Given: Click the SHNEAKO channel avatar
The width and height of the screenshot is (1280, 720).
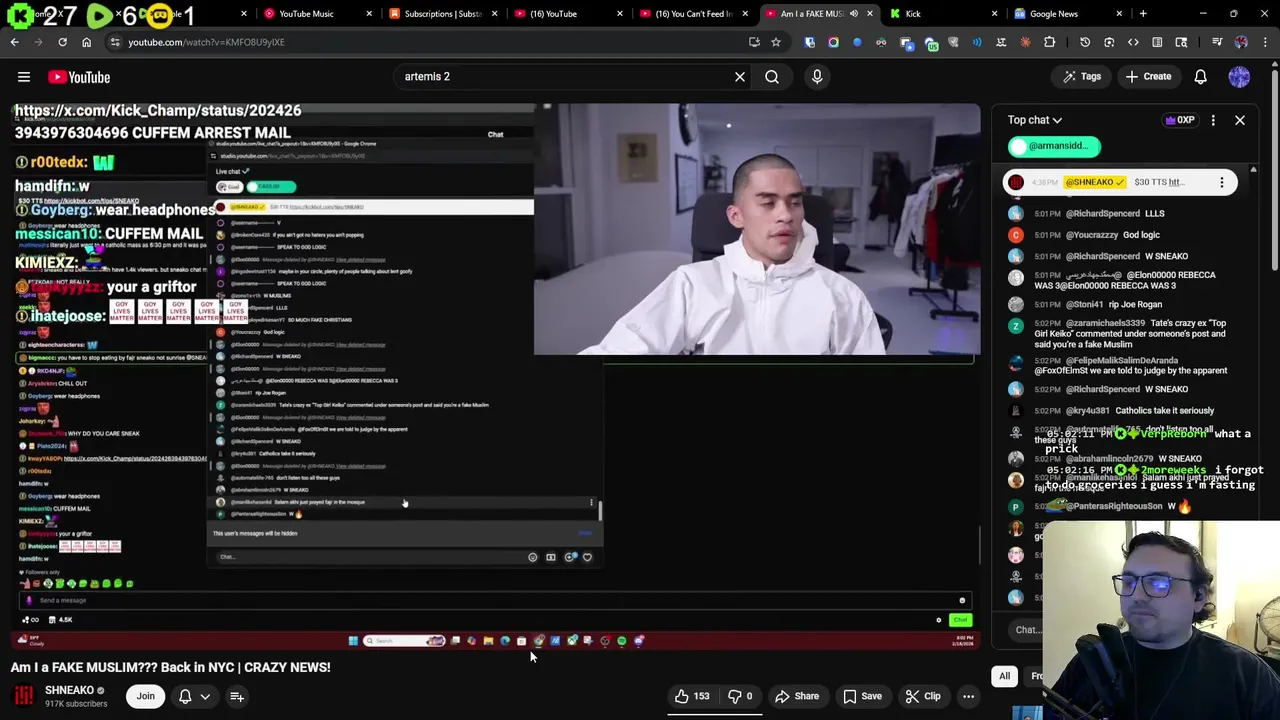Looking at the screenshot, I should (24, 695).
